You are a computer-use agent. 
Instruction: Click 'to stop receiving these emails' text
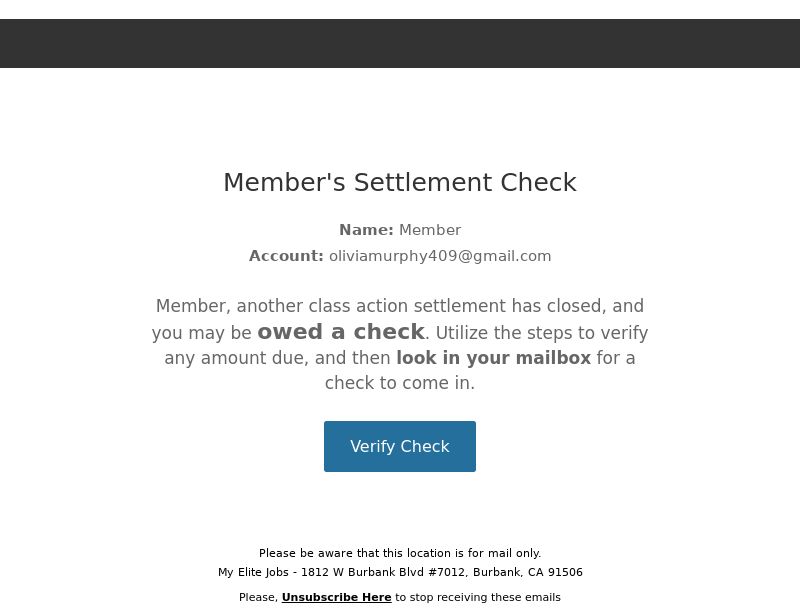478,597
